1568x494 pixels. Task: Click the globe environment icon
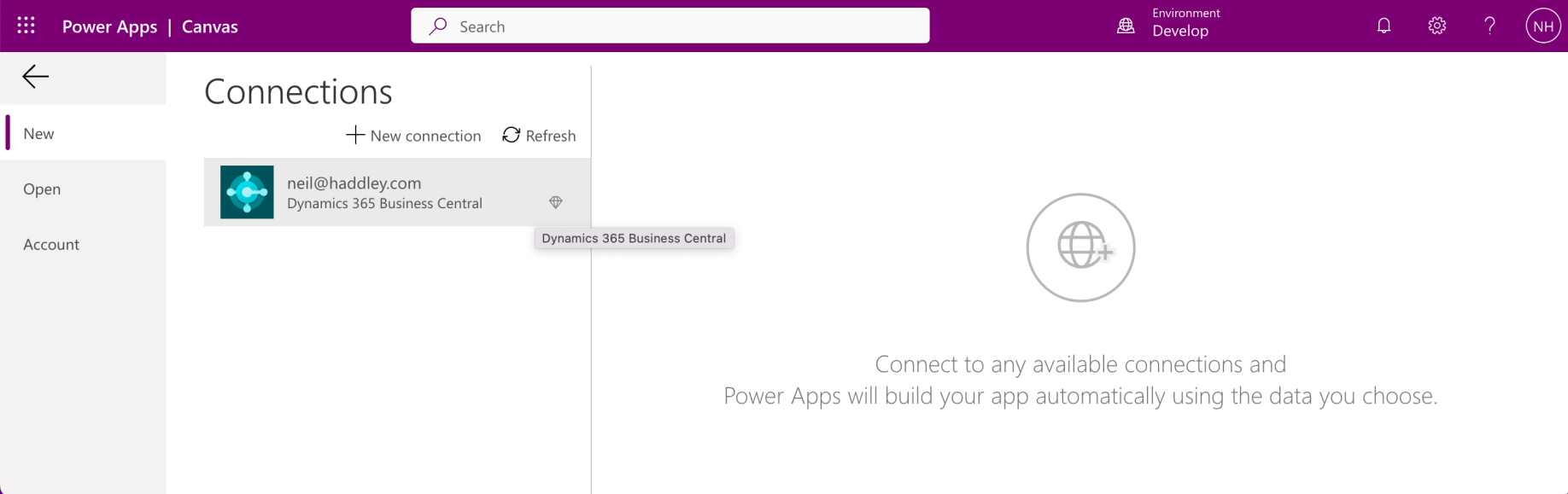coord(1126,26)
